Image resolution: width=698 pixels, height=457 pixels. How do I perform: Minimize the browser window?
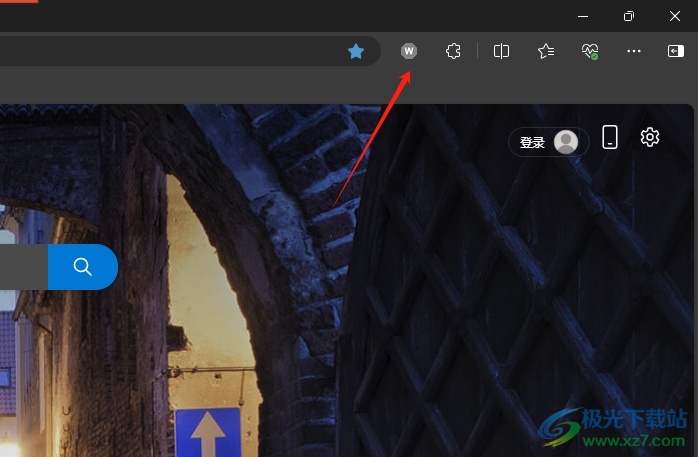tap(583, 16)
